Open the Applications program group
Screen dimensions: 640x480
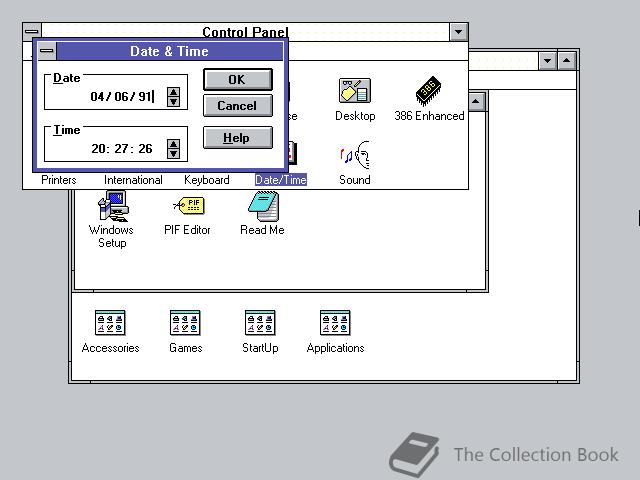coord(335,322)
